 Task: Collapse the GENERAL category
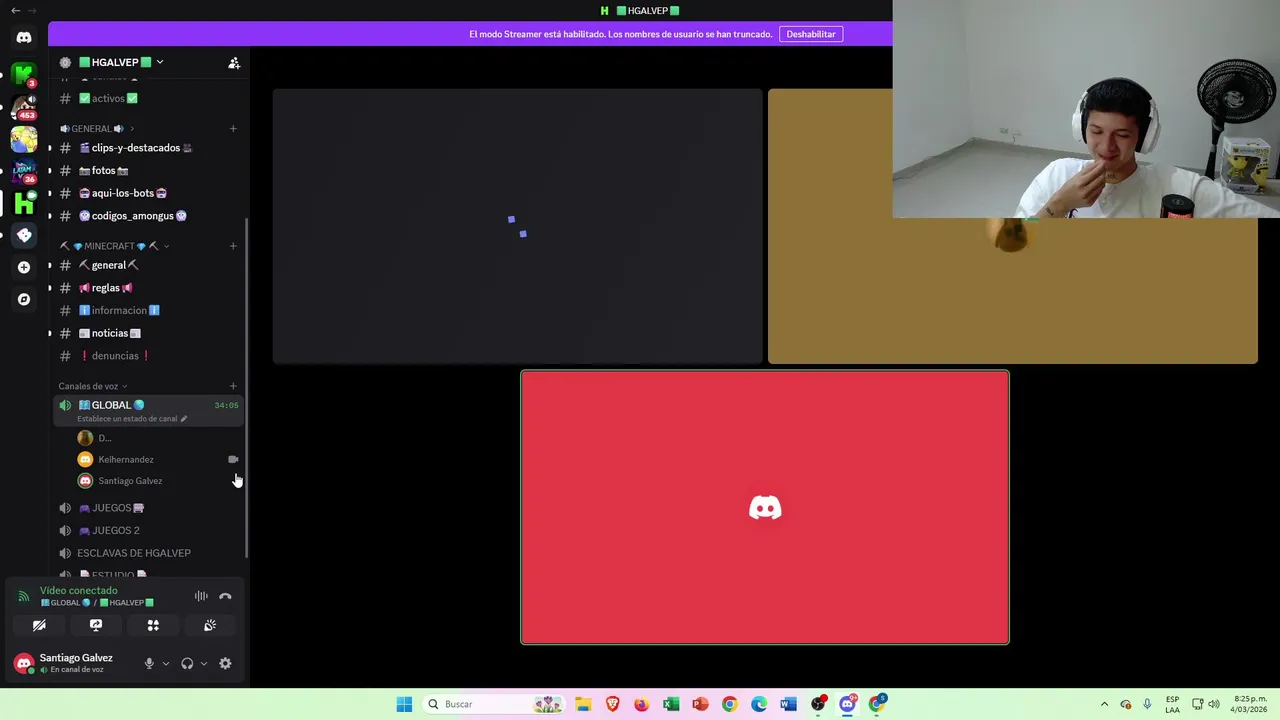97,129
